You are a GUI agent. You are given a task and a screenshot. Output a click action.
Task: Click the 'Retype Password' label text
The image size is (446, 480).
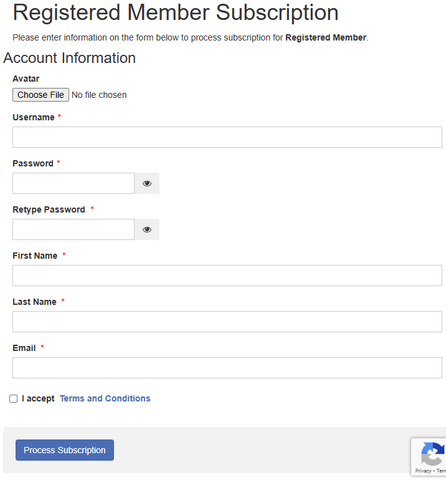(49, 210)
